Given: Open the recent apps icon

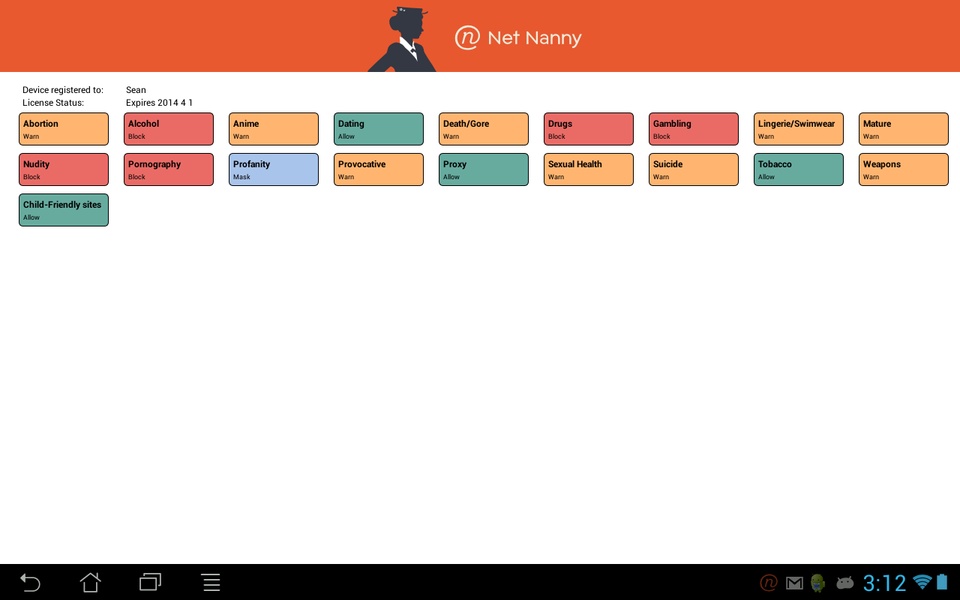Looking at the screenshot, I should point(150,582).
